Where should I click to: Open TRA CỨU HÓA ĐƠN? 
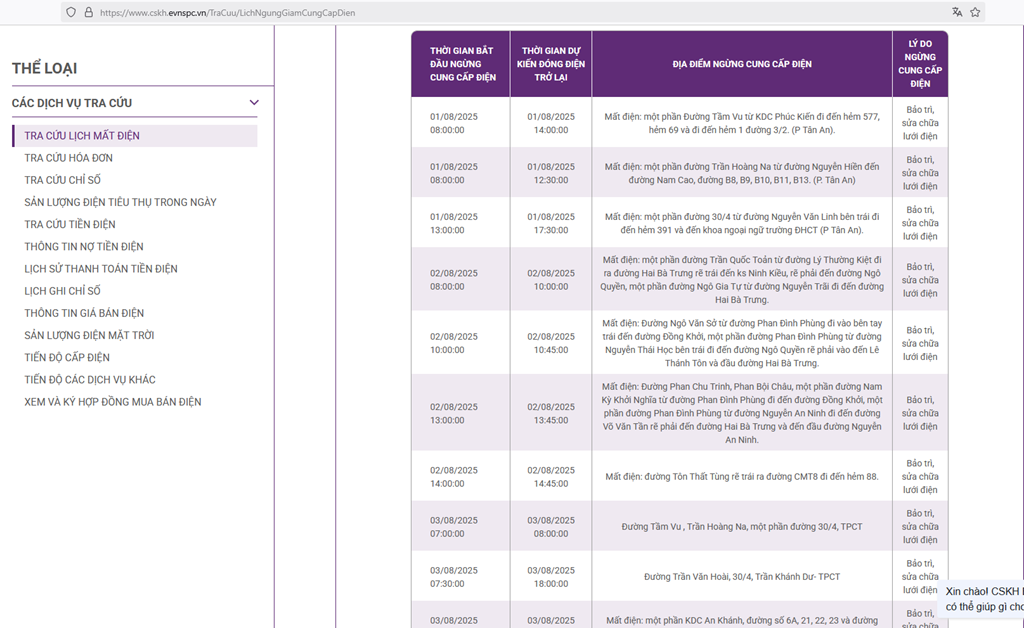tap(68, 158)
